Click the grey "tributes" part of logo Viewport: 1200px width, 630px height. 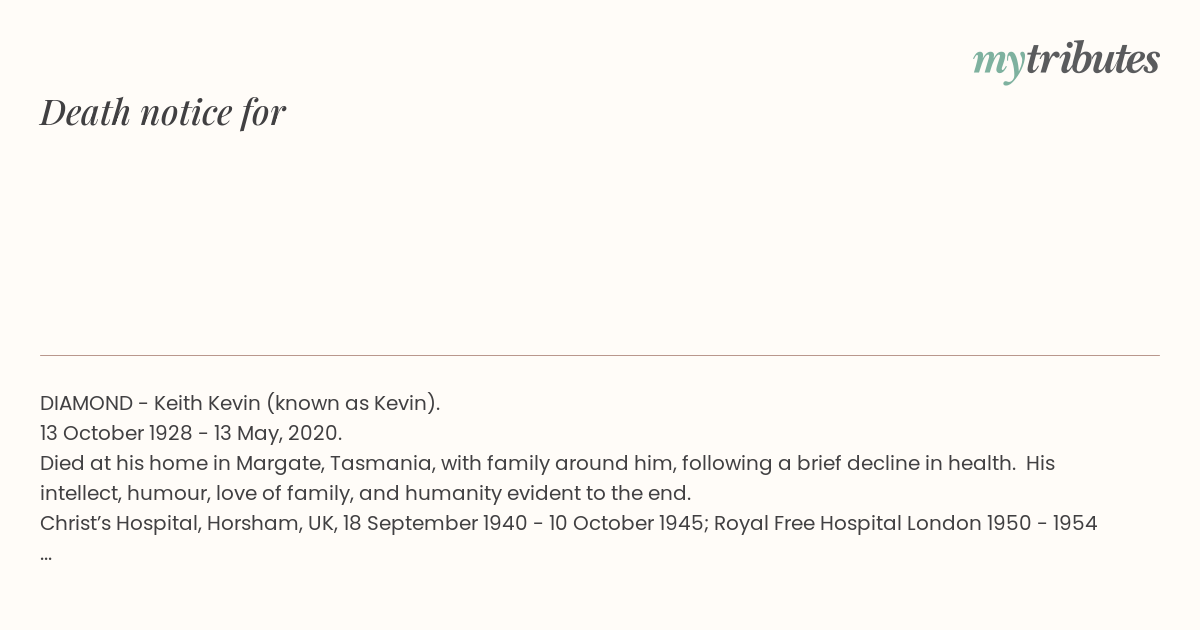(1092, 60)
